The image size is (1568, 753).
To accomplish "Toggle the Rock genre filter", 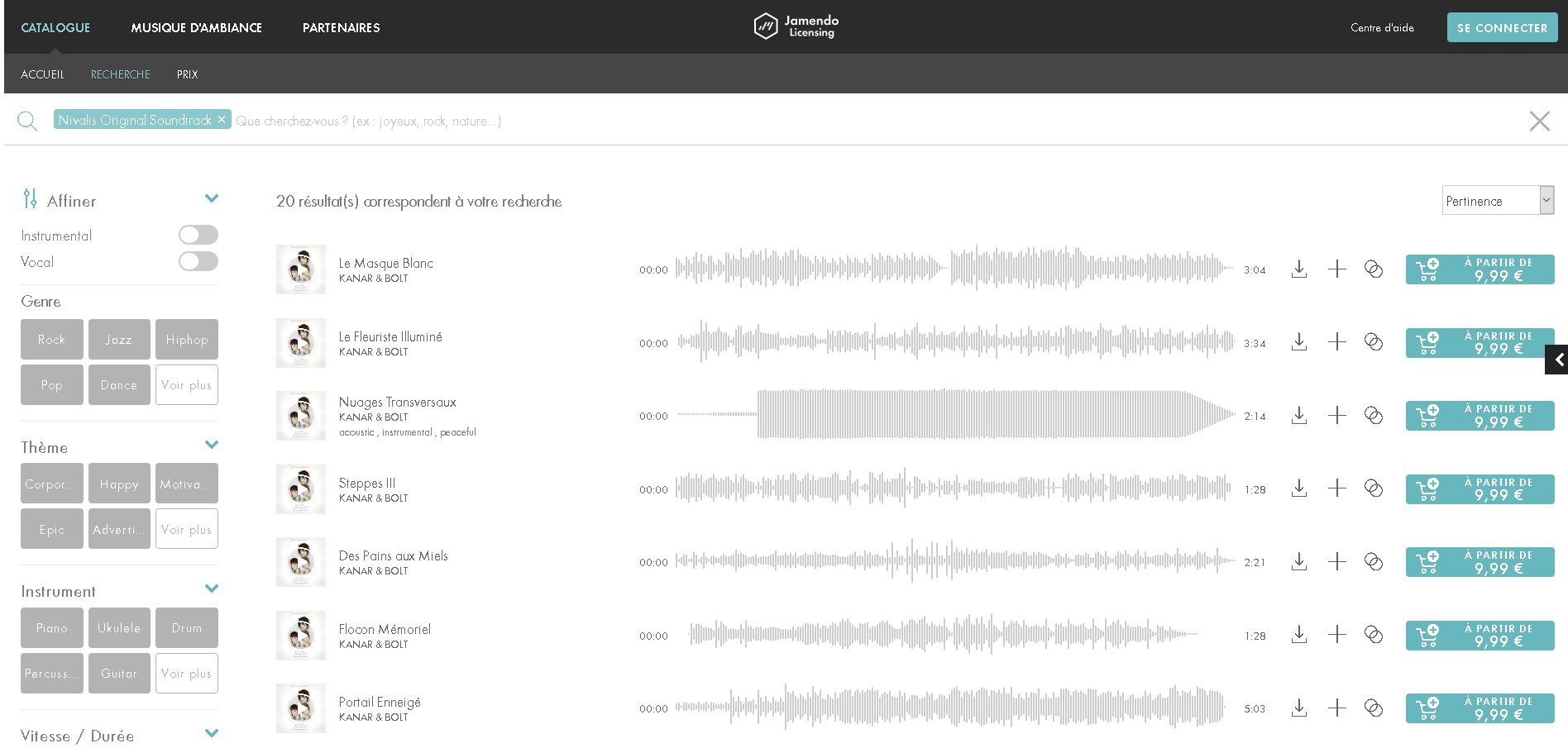I will [x=52, y=340].
